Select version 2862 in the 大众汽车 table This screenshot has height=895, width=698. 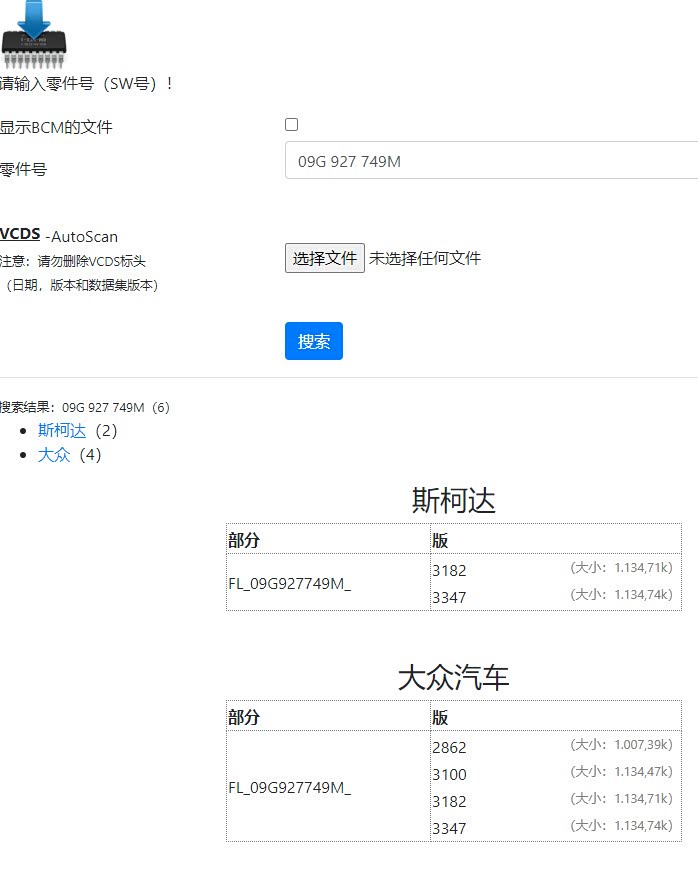pos(449,747)
